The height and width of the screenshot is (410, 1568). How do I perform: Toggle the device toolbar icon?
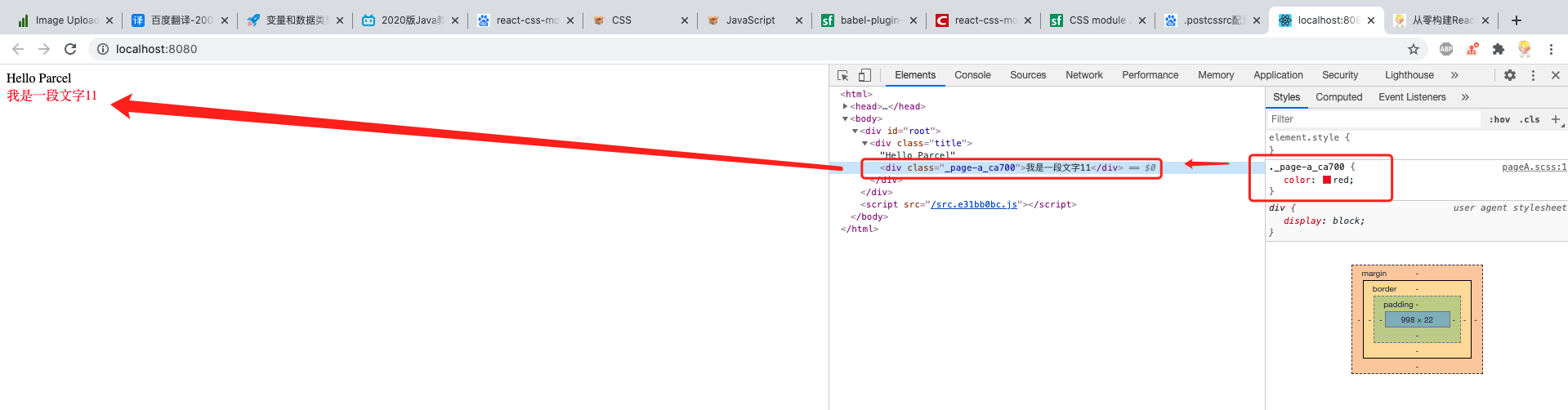[x=864, y=75]
